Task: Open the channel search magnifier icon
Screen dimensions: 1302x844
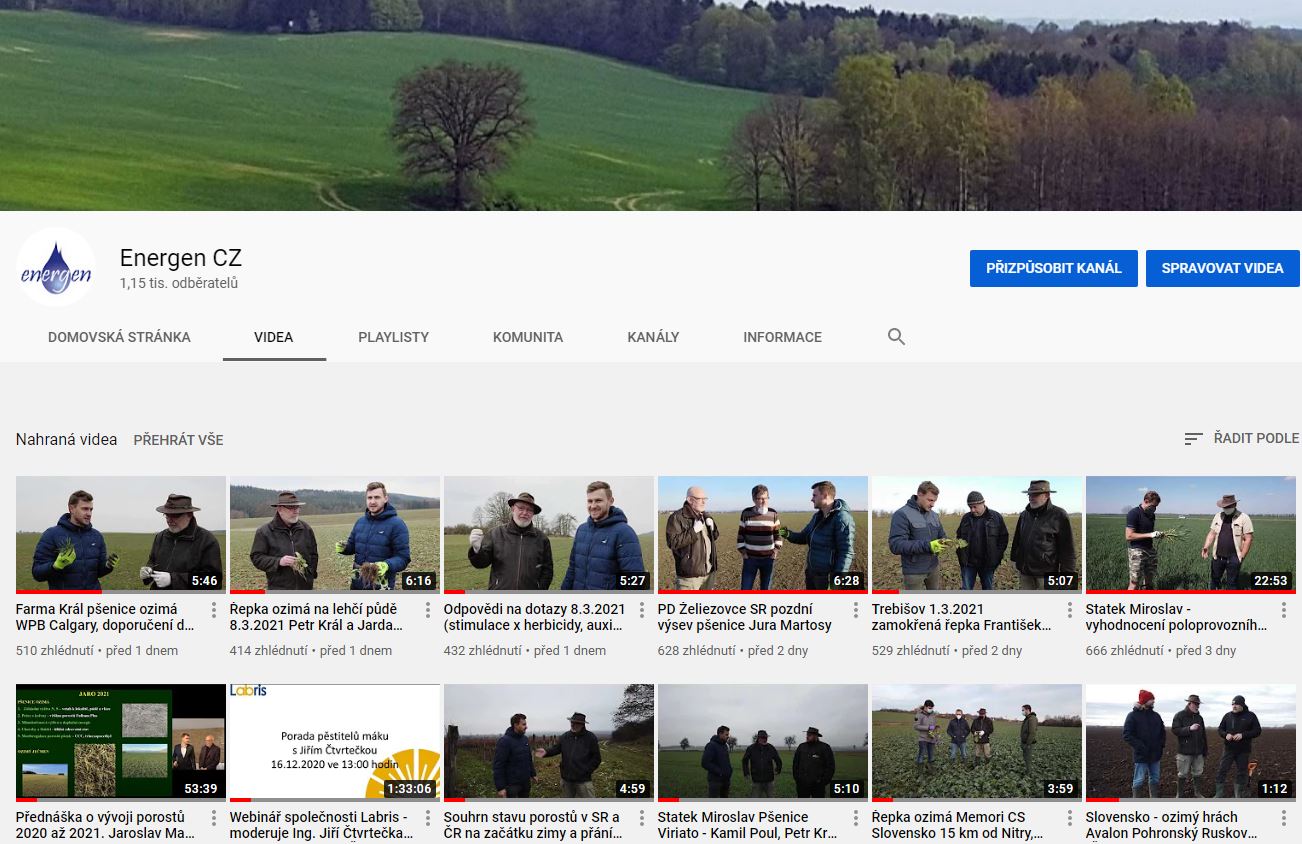Action: pyautogui.click(x=896, y=337)
